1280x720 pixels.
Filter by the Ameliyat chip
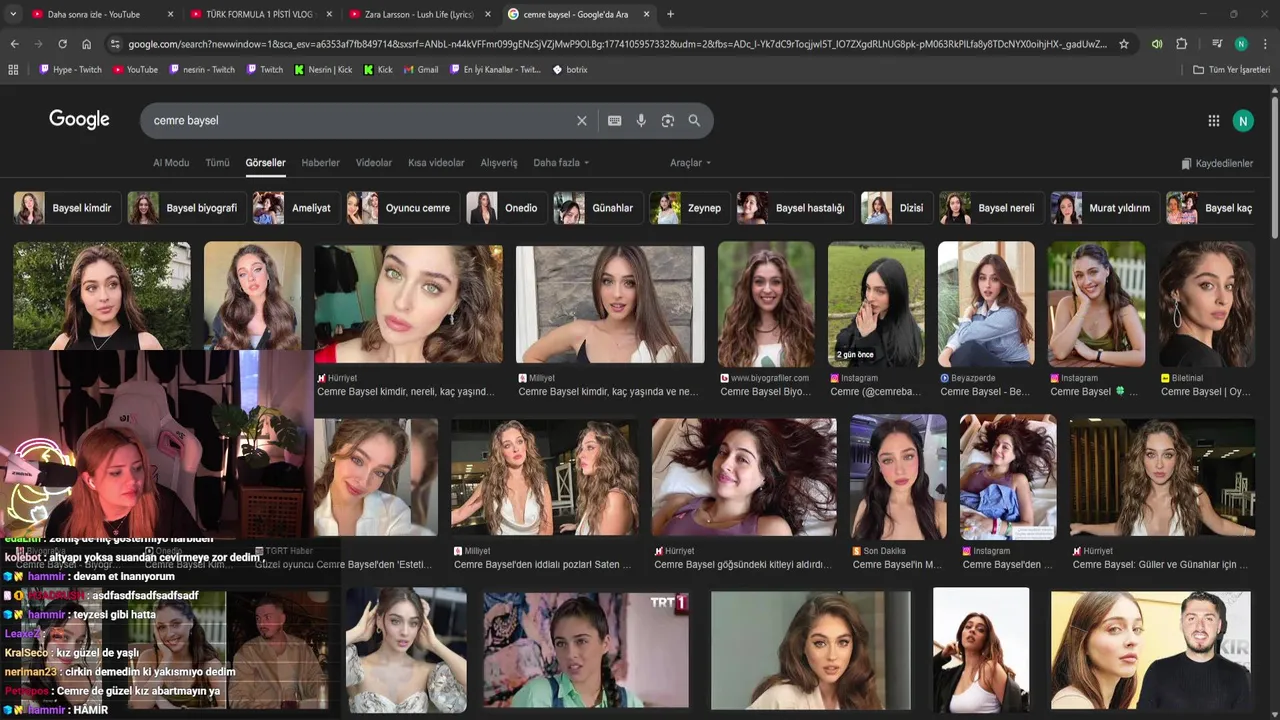(296, 208)
